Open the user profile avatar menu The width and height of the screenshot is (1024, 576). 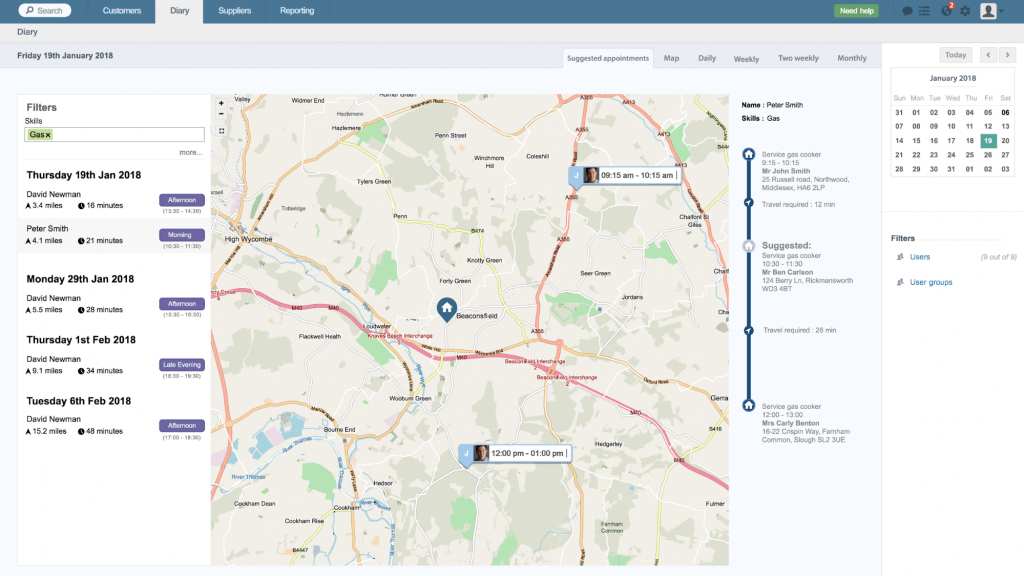pyautogui.click(x=991, y=11)
